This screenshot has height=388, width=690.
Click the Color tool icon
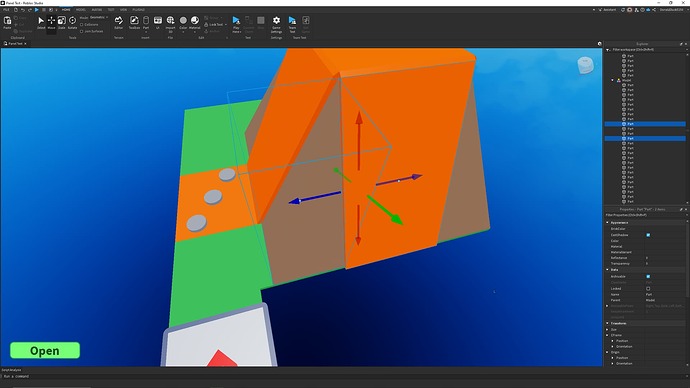click(x=183, y=21)
